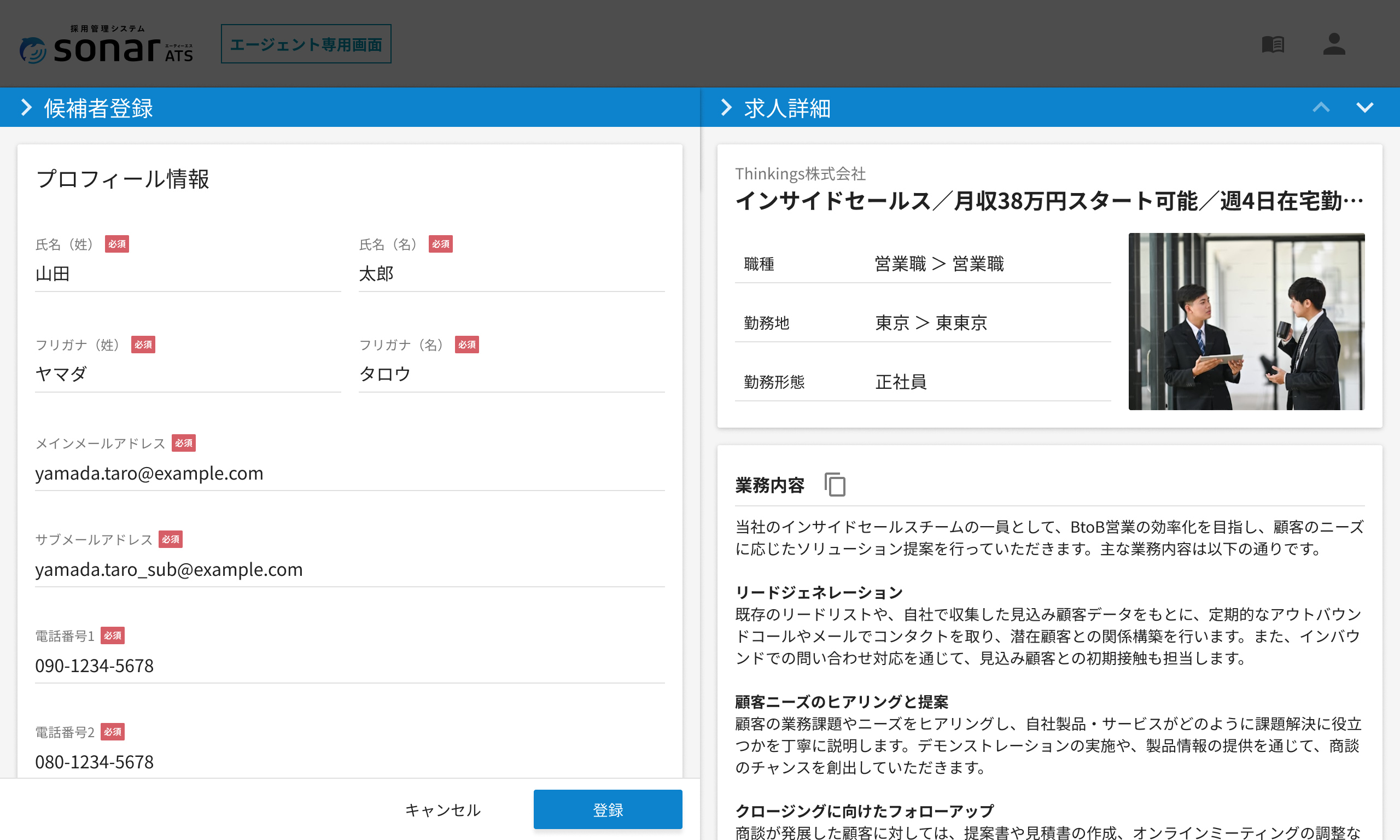The height and width of the screenshot is (840, 1400).
Task: Click the job photo of two businessmen
Action: tap(1246, 321)
